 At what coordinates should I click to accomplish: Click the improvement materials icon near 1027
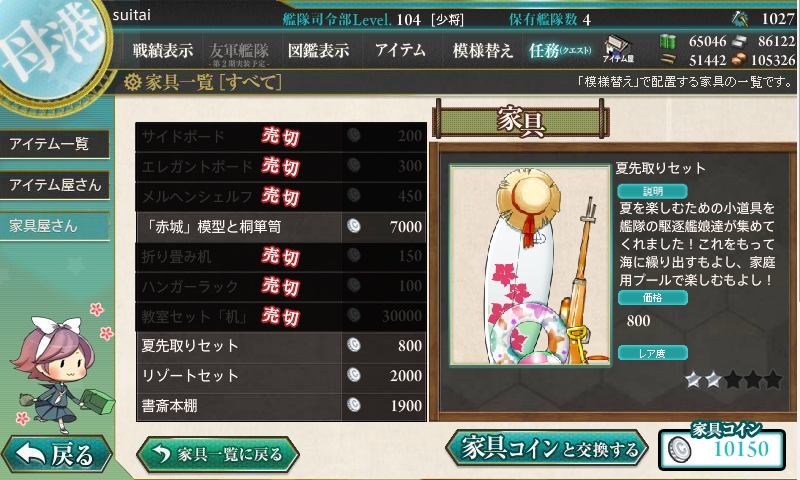(739, 19)
